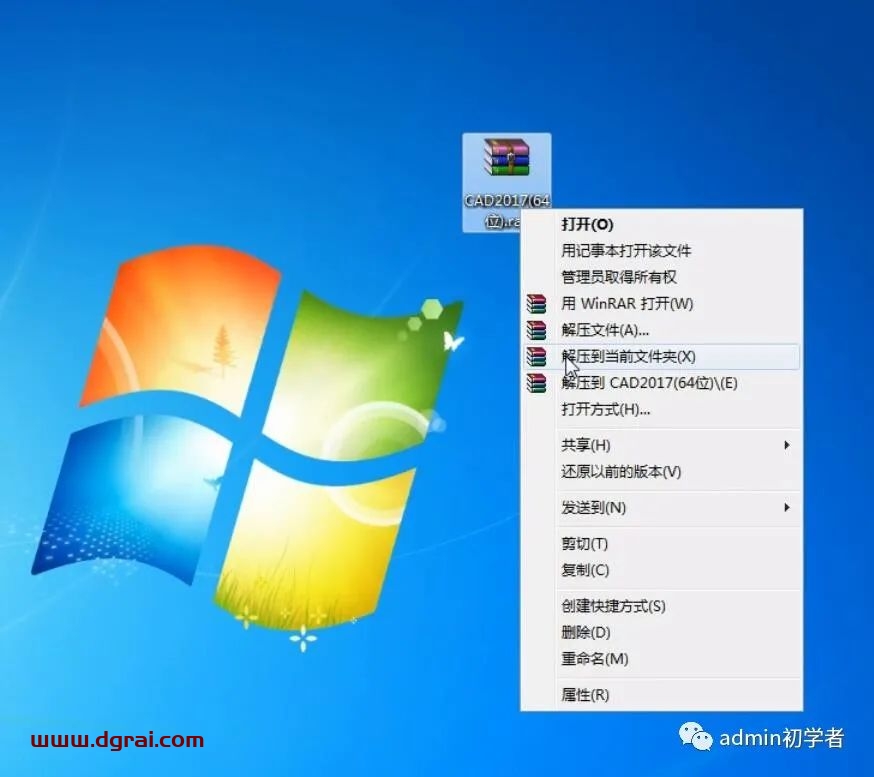Open the 共享(H) submenu entry
Image resolution: width=874 pixels, height=777 pixels.
click(661, 445)
